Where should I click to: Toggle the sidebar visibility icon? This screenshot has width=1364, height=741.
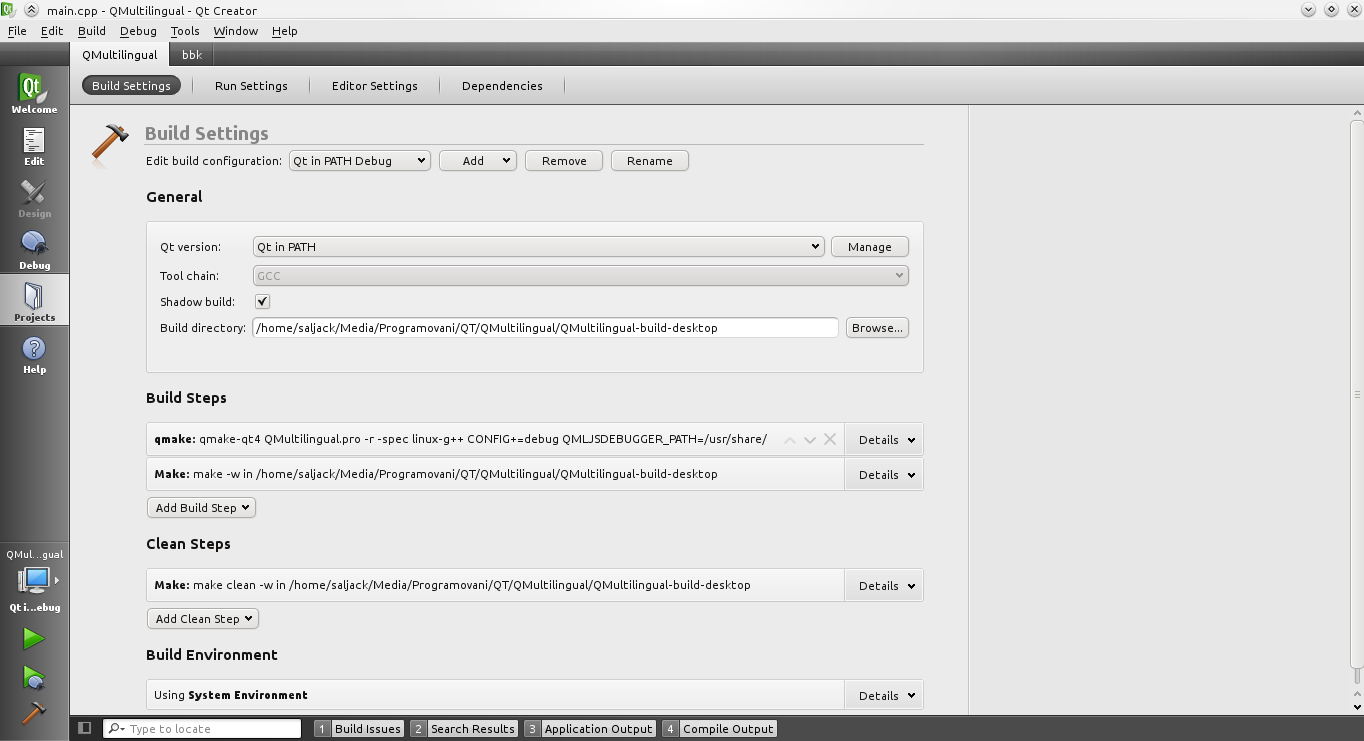[85, 728]
